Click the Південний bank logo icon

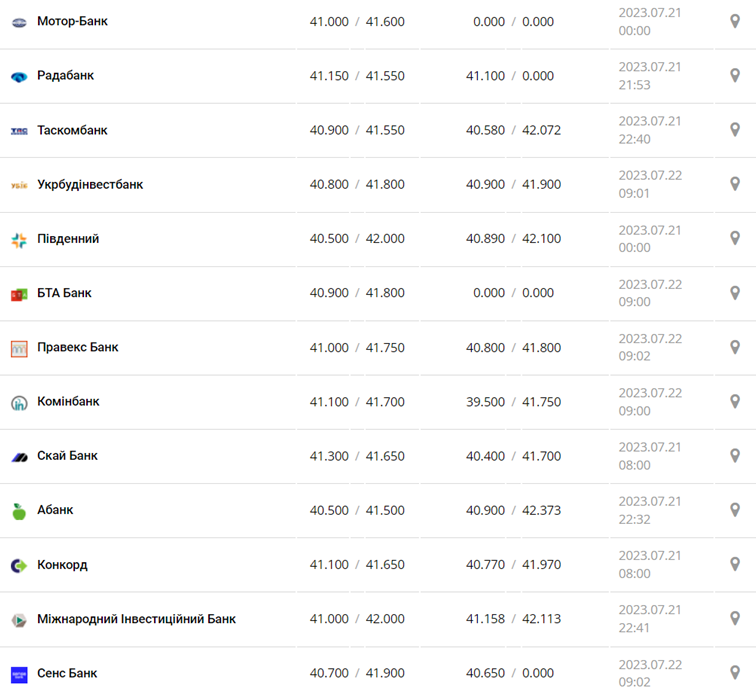click(x=19, y=240)
